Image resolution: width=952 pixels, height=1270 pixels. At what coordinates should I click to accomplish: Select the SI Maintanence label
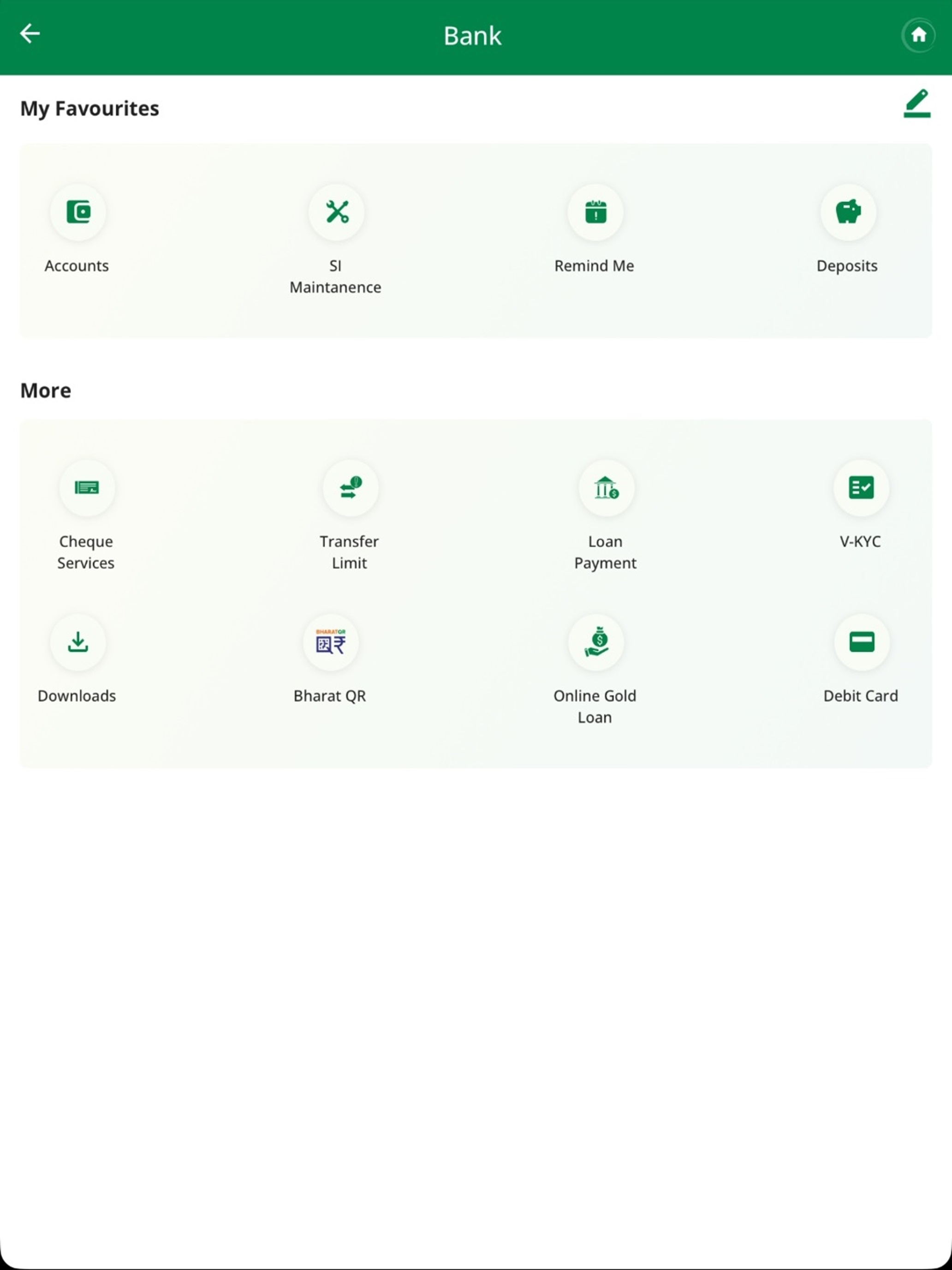(336, 276)
